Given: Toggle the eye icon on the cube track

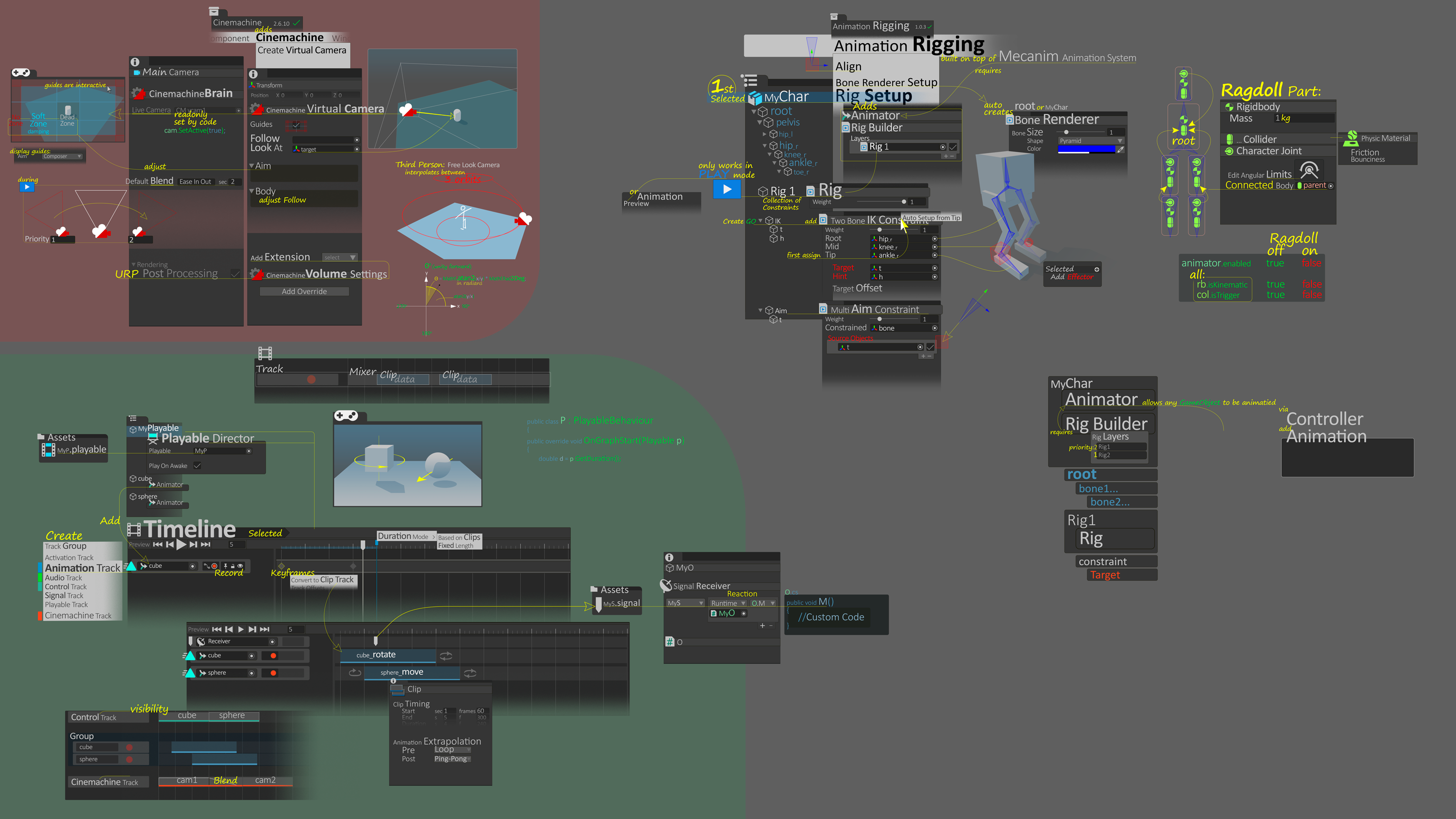Looking at the screenshot, I should [240, 566].
